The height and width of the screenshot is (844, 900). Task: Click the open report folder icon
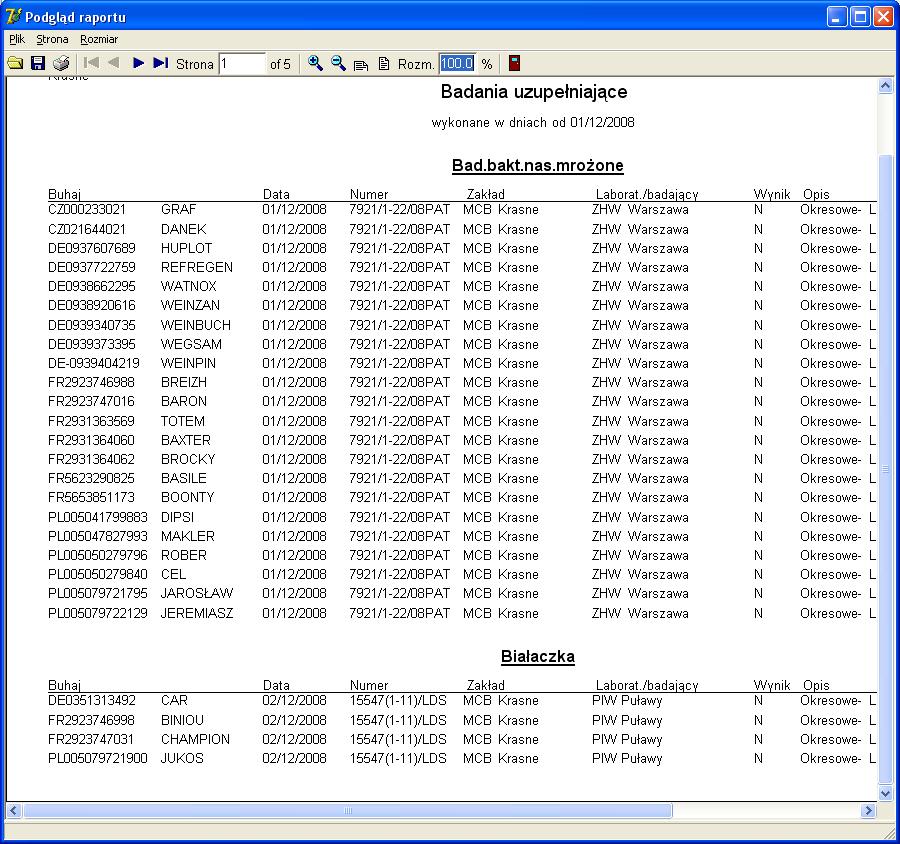tap(15, 63)
